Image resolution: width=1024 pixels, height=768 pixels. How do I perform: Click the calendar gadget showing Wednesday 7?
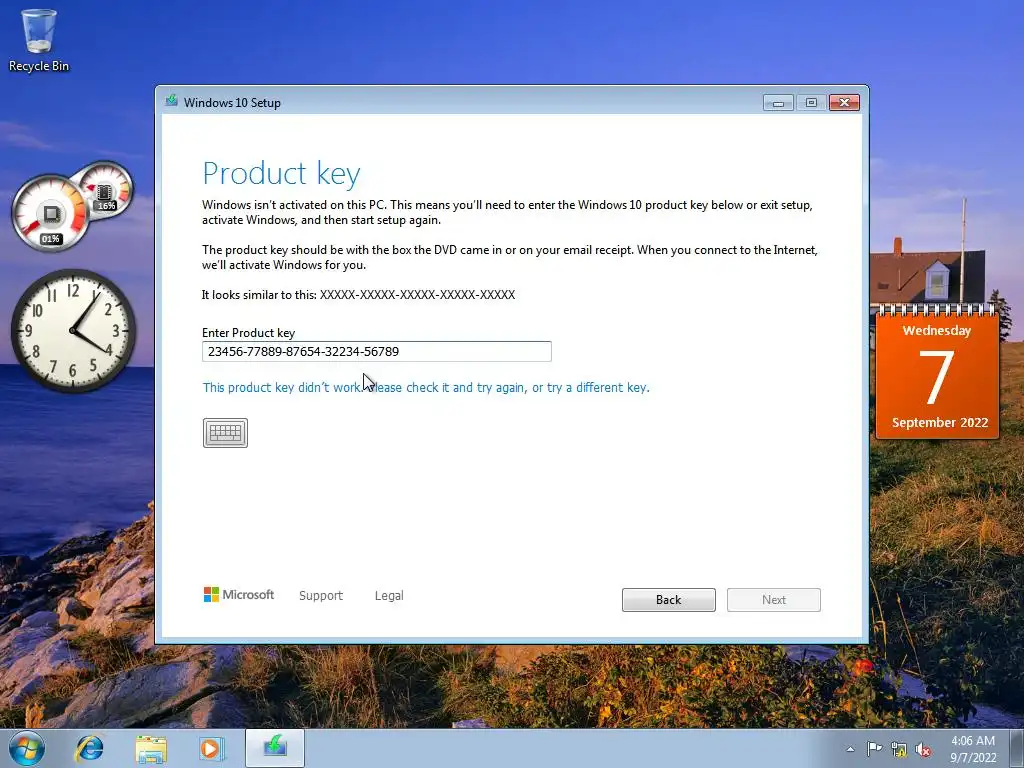coord(937,370)
